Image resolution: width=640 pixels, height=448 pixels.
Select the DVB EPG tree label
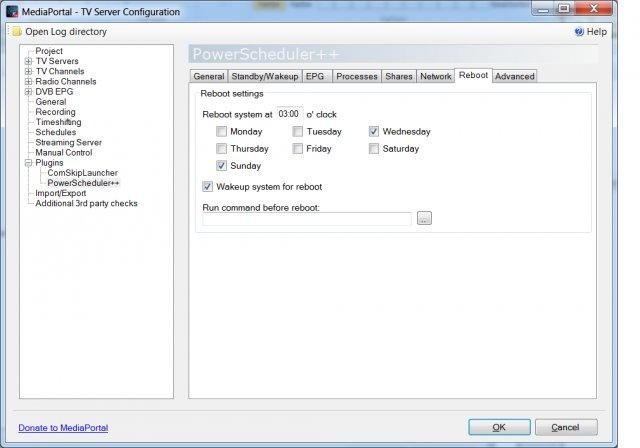point(54,92)
